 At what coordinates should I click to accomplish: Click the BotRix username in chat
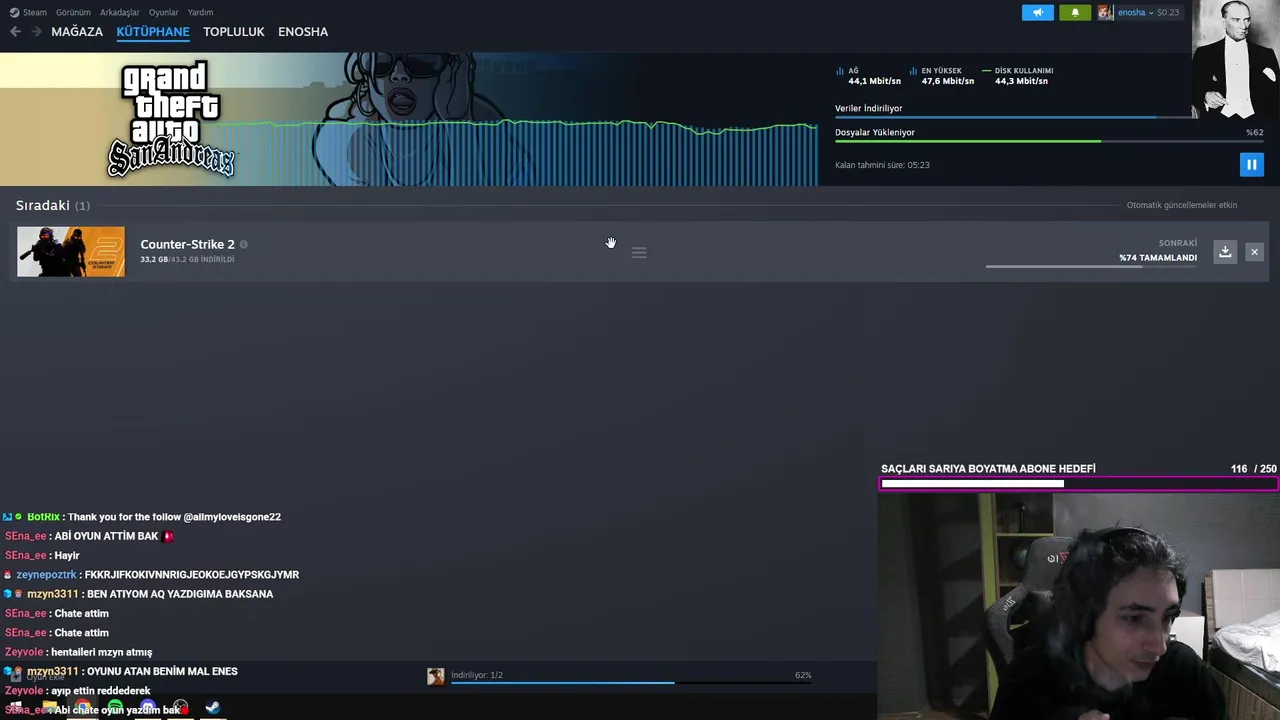(x=43, y=517)
